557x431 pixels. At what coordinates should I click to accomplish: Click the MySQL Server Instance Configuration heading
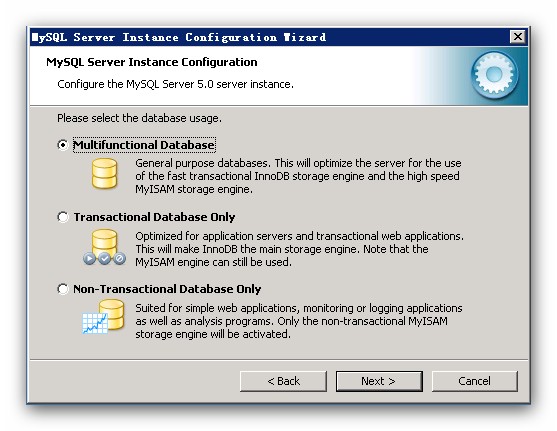[152, 62]
